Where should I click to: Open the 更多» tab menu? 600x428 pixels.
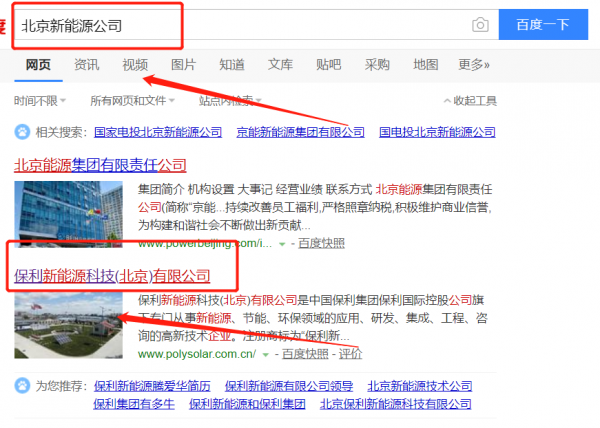click(x=474, y=65)
